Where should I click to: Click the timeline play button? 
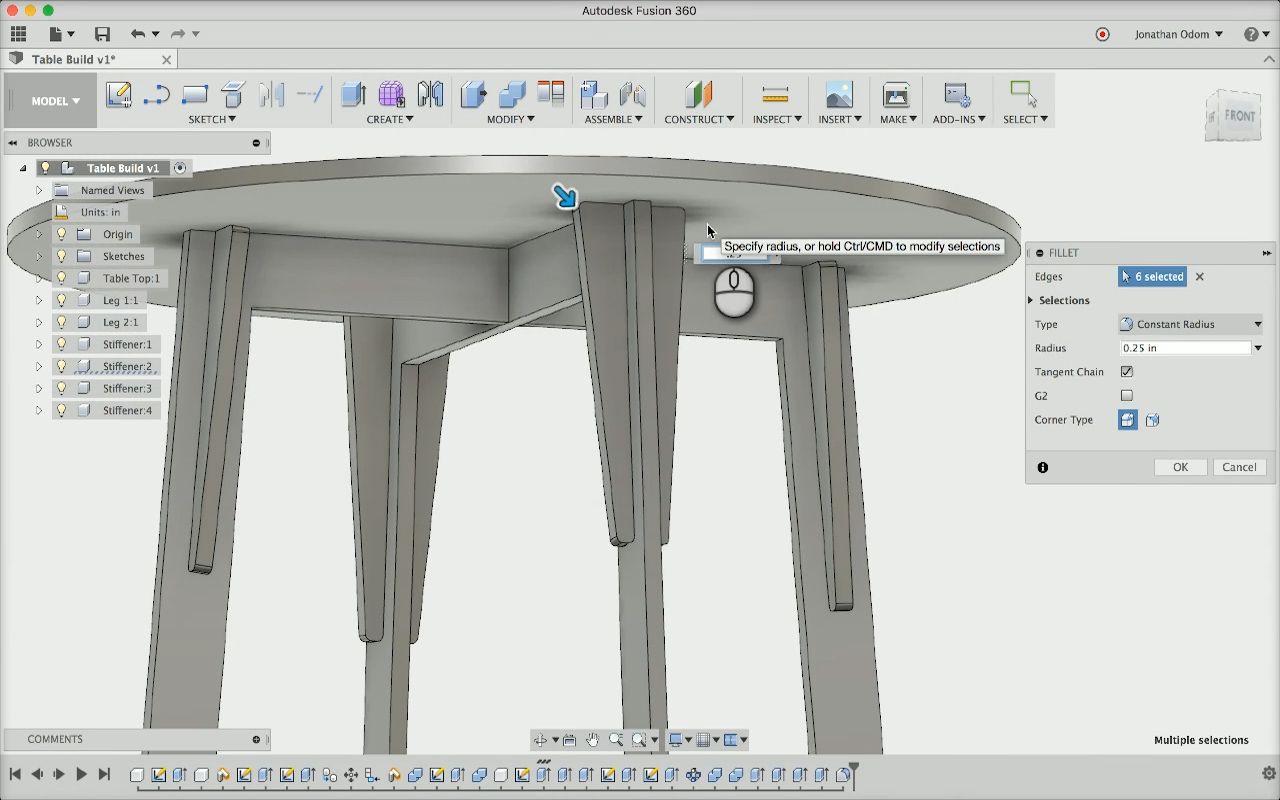pyautogui.click(x=81, y=774)
